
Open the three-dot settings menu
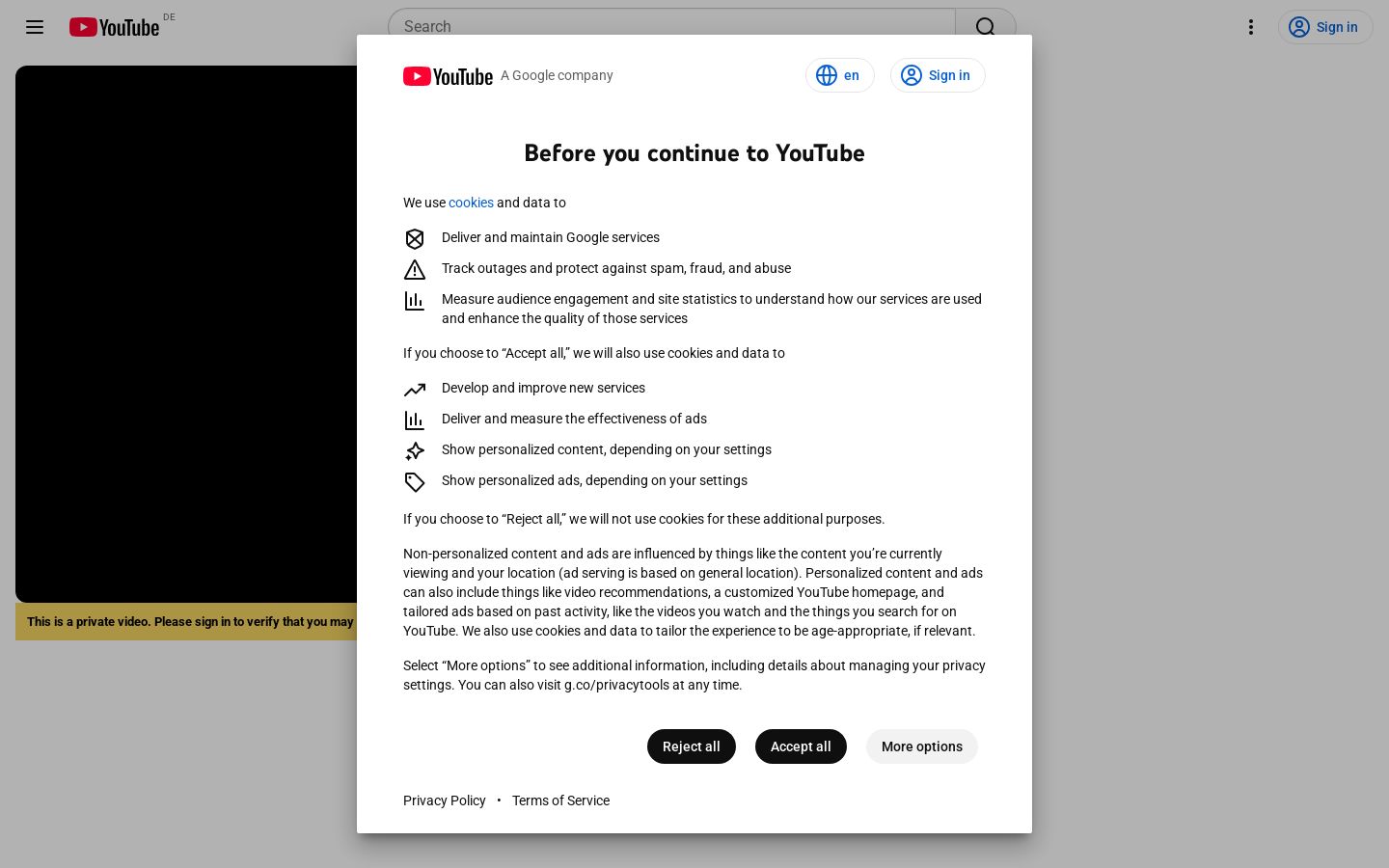1251,27
